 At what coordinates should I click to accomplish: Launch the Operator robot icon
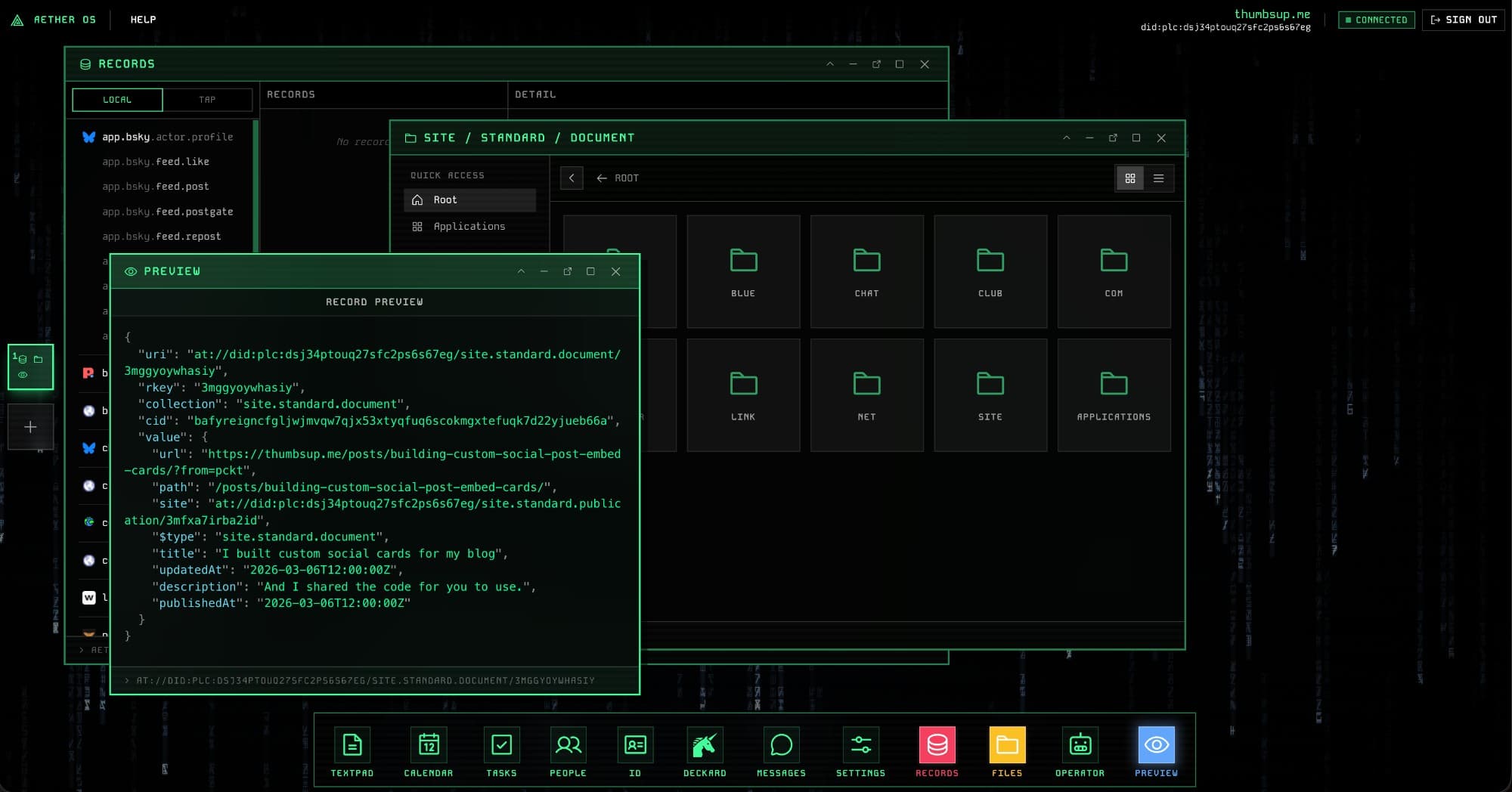click(x=1080, y=745)
